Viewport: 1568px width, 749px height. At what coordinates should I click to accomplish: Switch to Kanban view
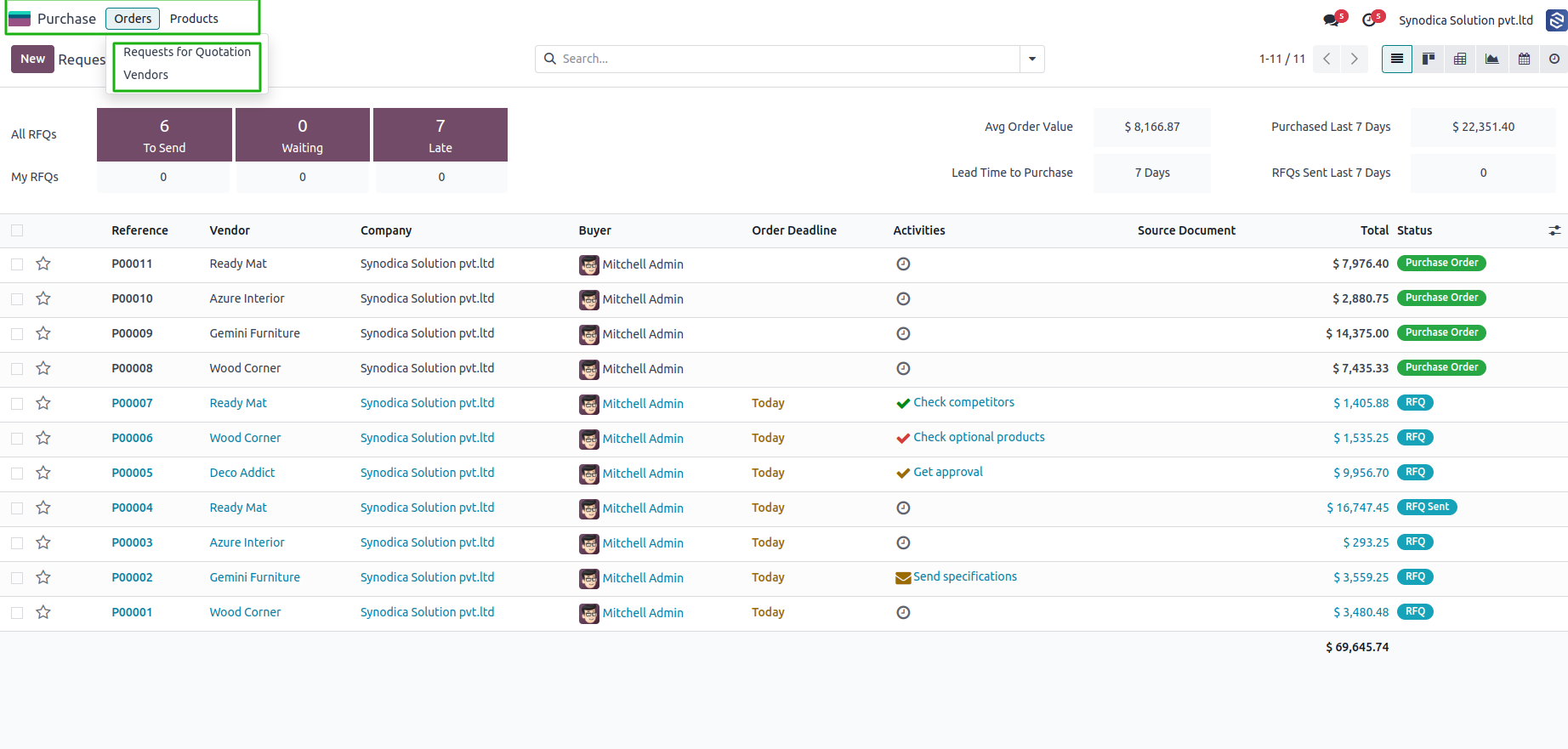pos(1429,59)
